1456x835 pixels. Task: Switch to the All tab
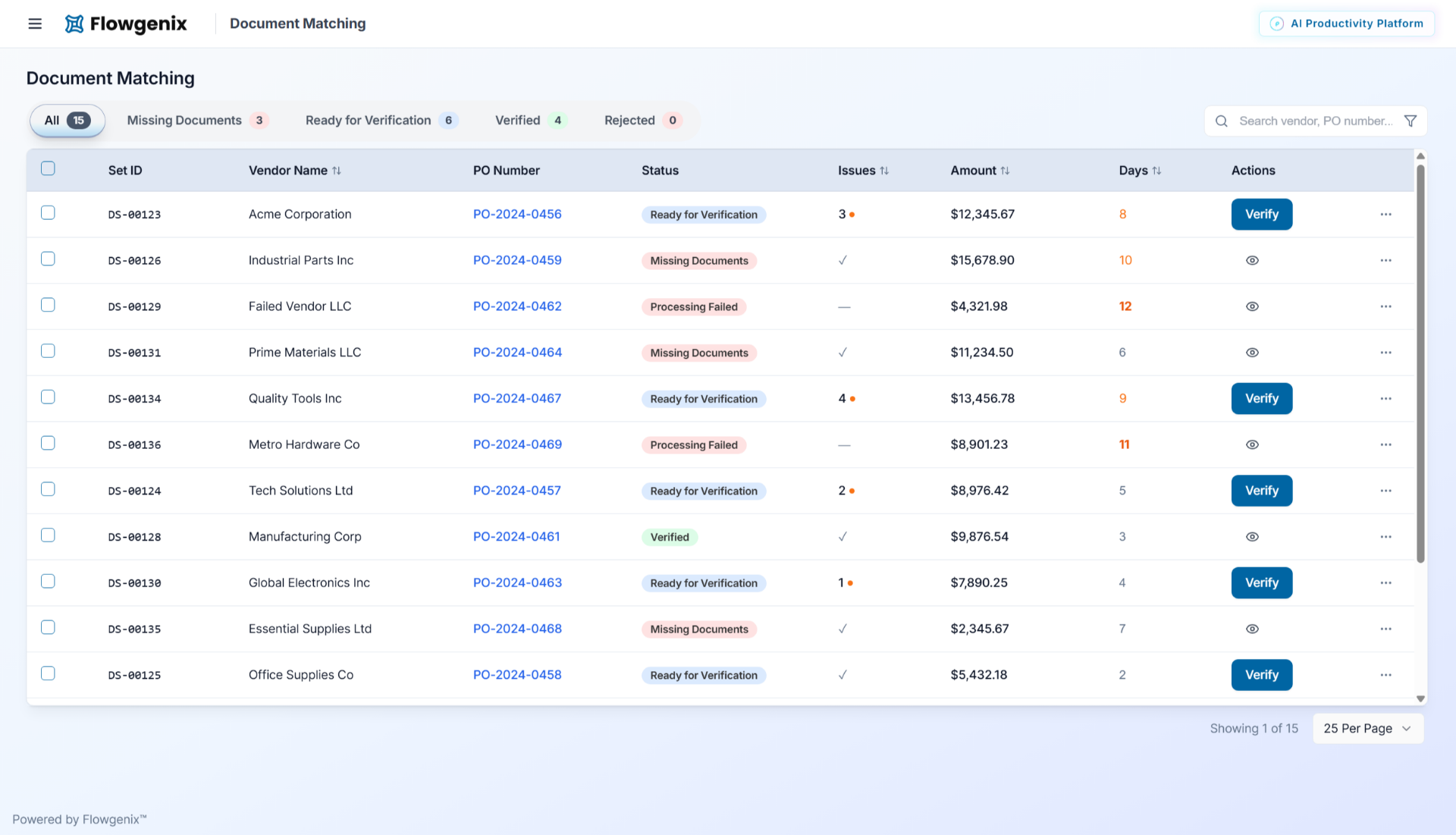pyautogui.click(x=67, y=121)
